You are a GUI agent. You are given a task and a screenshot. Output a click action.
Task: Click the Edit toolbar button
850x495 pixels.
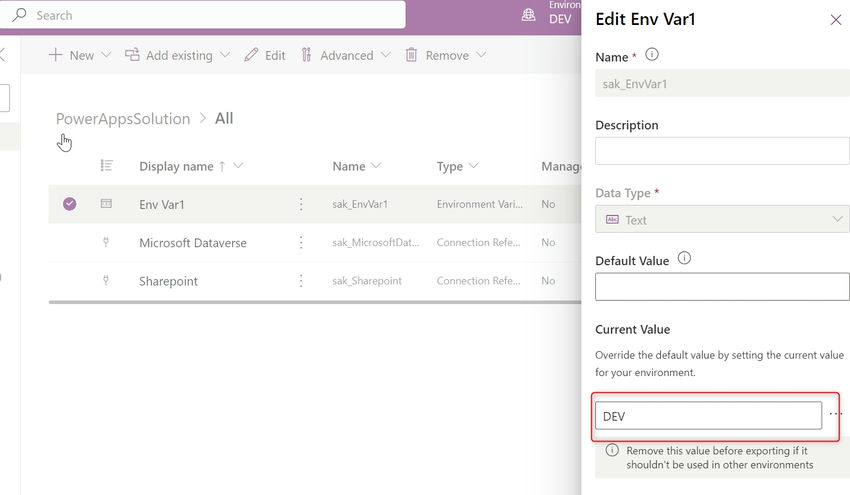[265, 55]
